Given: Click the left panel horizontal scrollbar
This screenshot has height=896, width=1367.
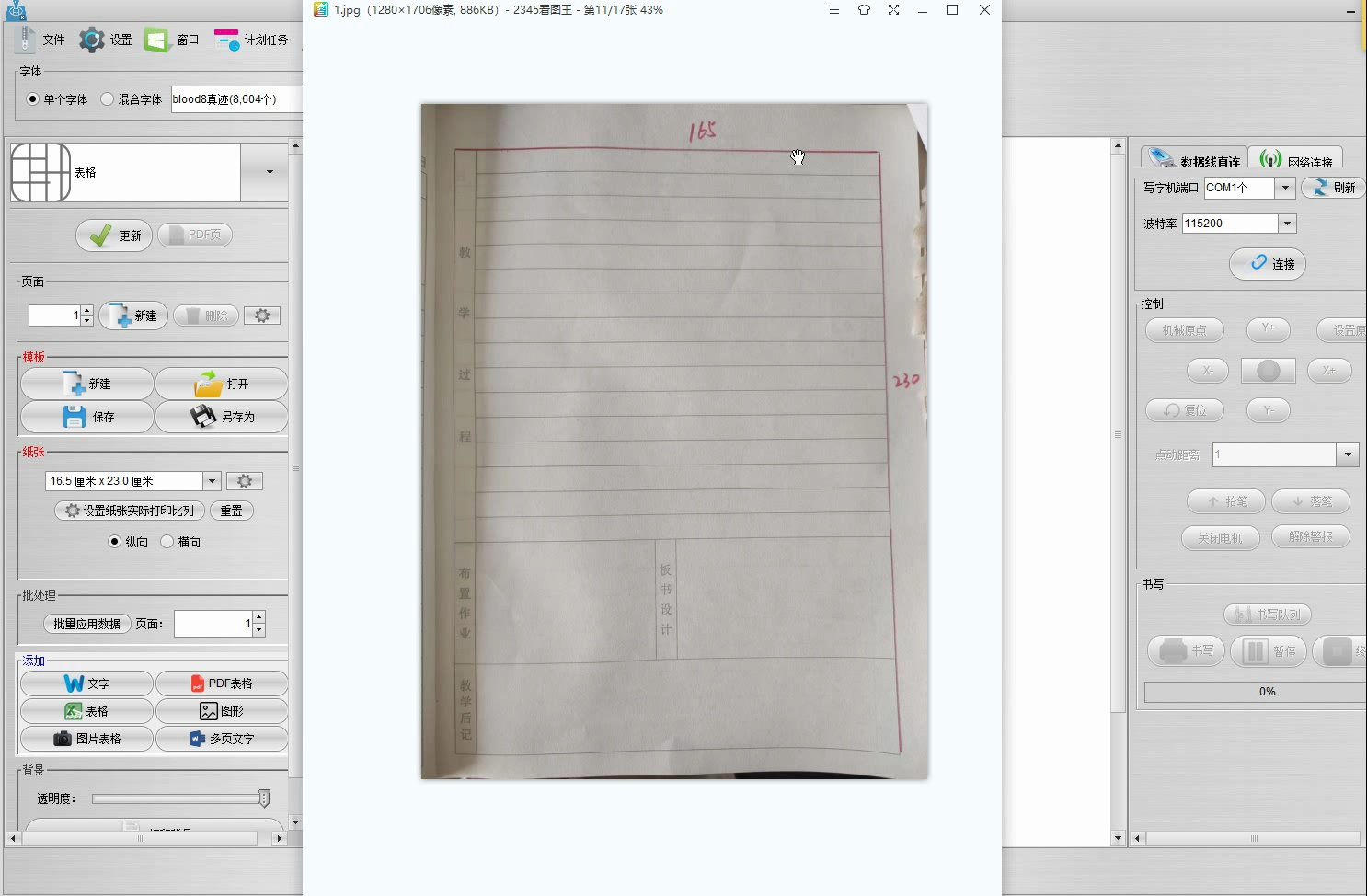Looking at the screenshot, I should [x=145, y=838].
